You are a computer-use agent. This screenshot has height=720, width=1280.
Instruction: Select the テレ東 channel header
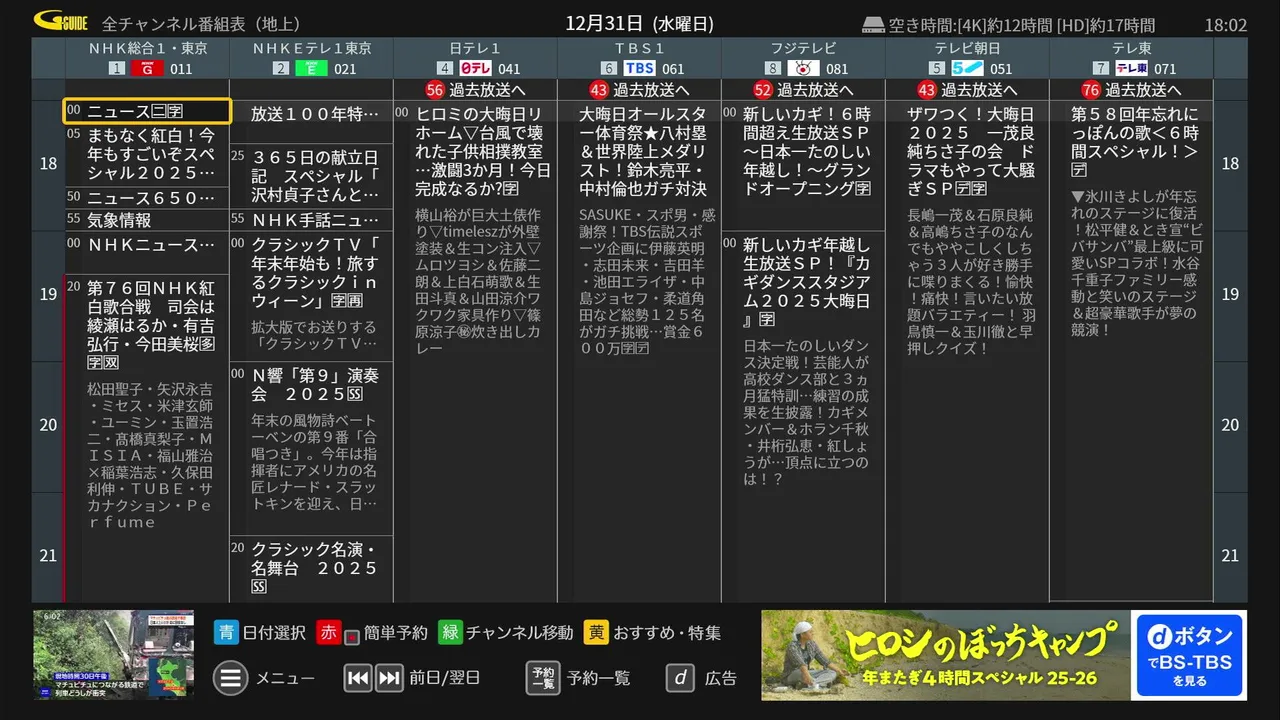[1131, 59]
